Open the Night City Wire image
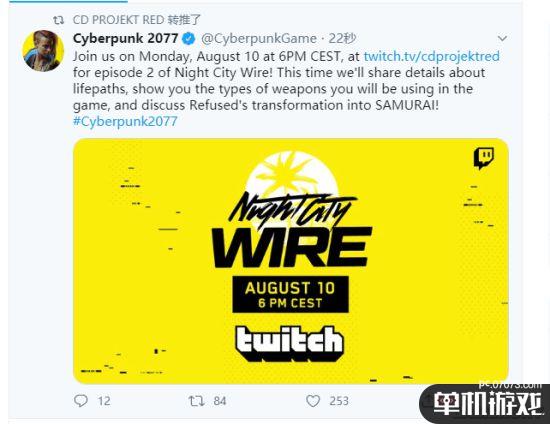Screen dimensions: 550x424 (291, 261)
